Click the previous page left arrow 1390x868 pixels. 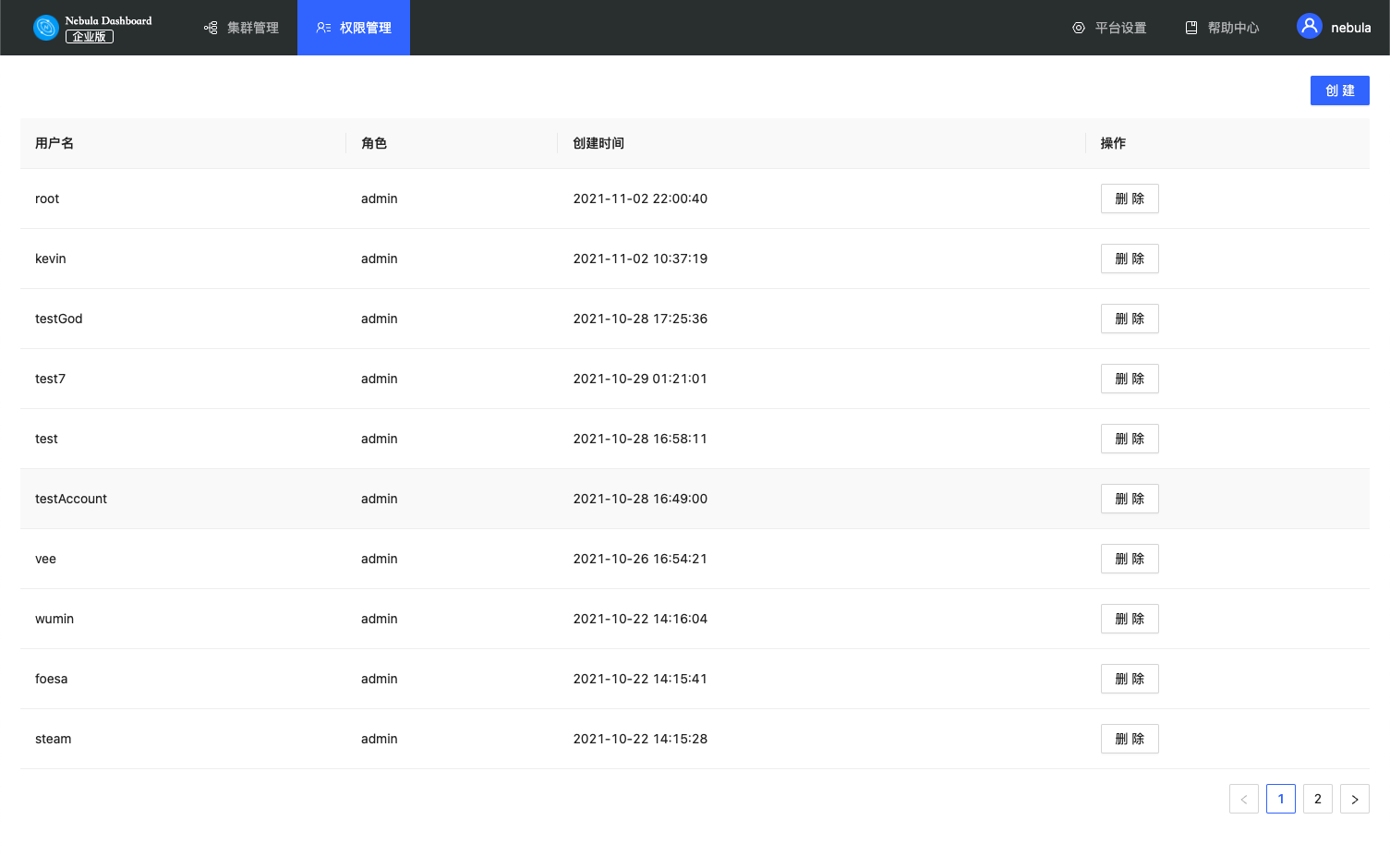(1243, 799)
